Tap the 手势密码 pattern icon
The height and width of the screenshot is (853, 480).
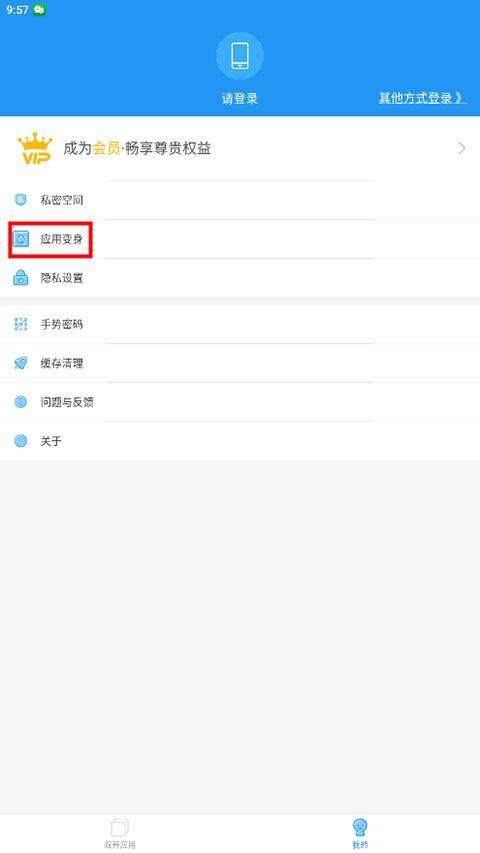coord(21,325)
